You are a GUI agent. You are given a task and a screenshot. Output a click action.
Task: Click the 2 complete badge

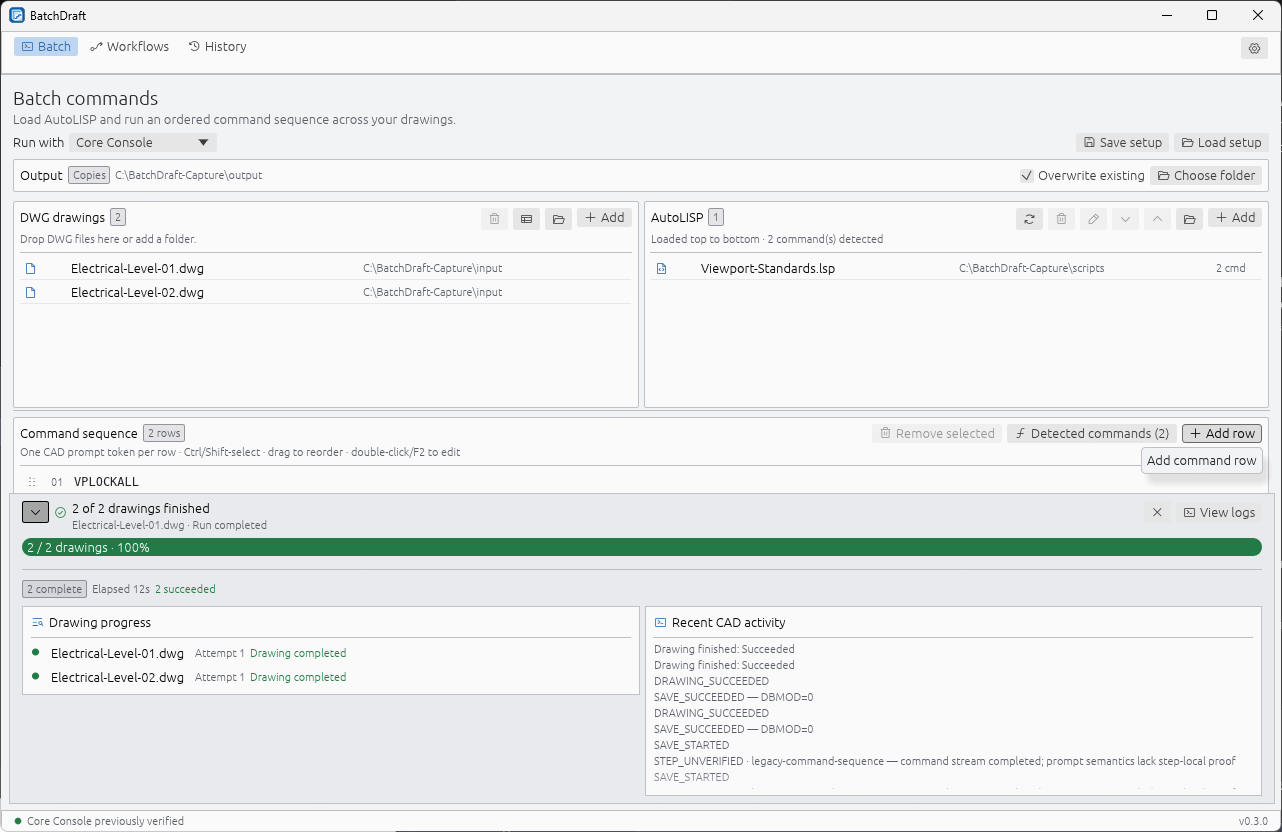54,589
